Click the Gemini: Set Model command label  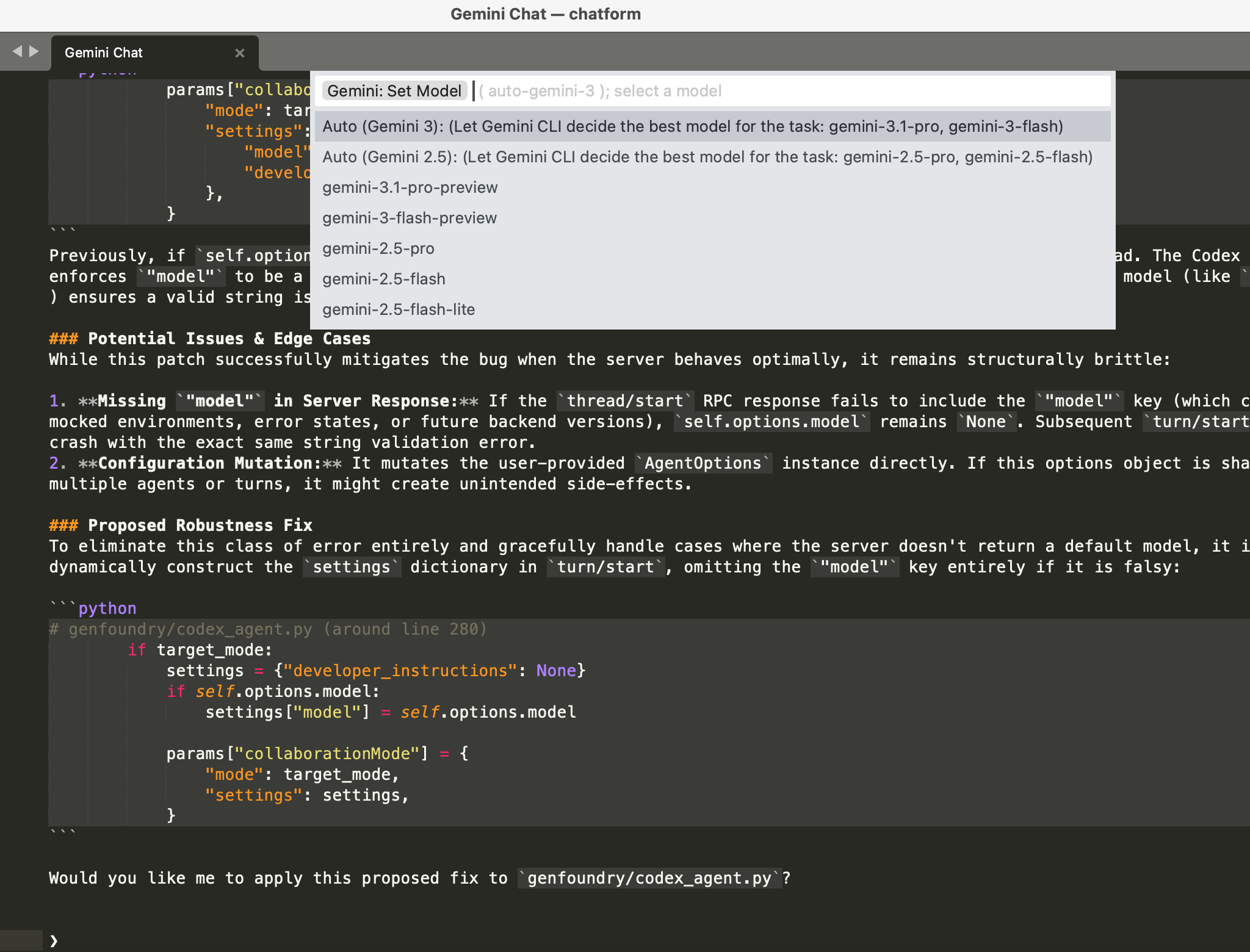(x=394, y=91)
